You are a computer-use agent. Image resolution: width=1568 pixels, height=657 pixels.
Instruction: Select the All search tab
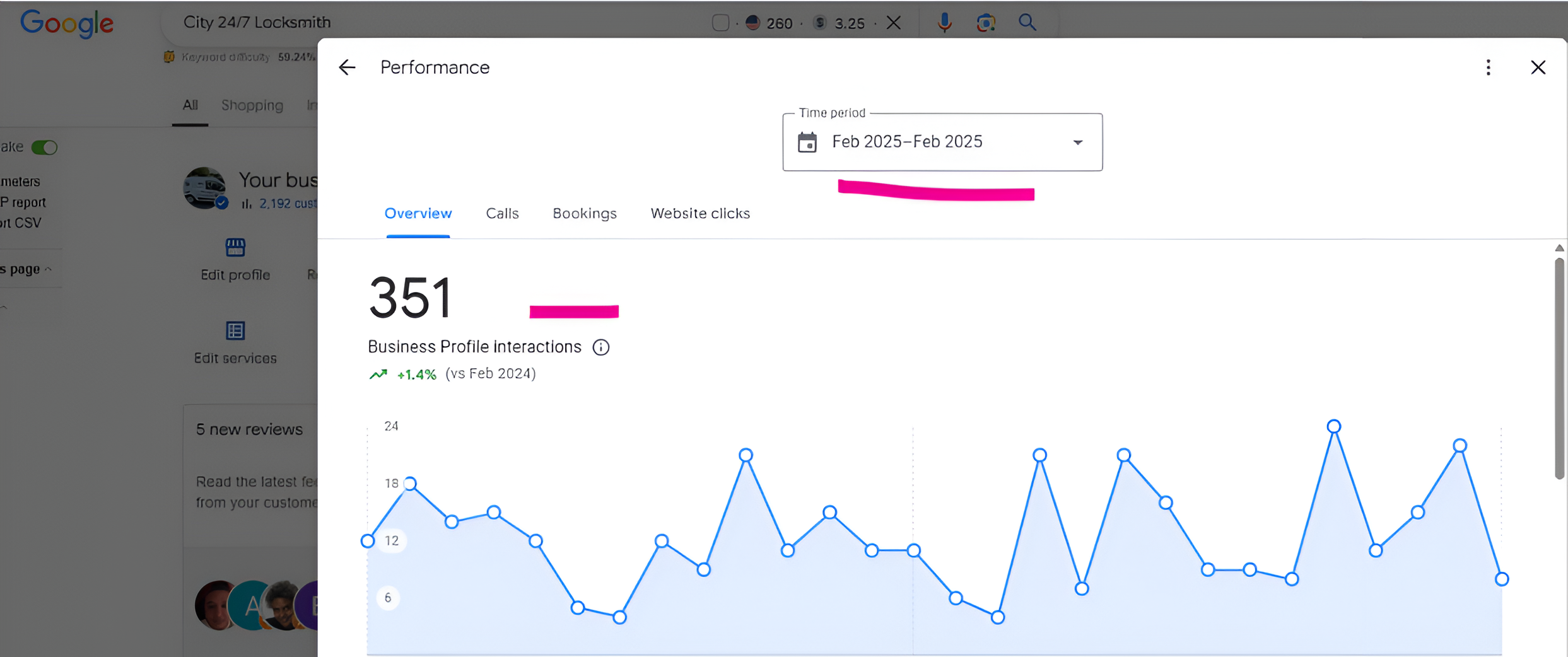tap(190, 105)
